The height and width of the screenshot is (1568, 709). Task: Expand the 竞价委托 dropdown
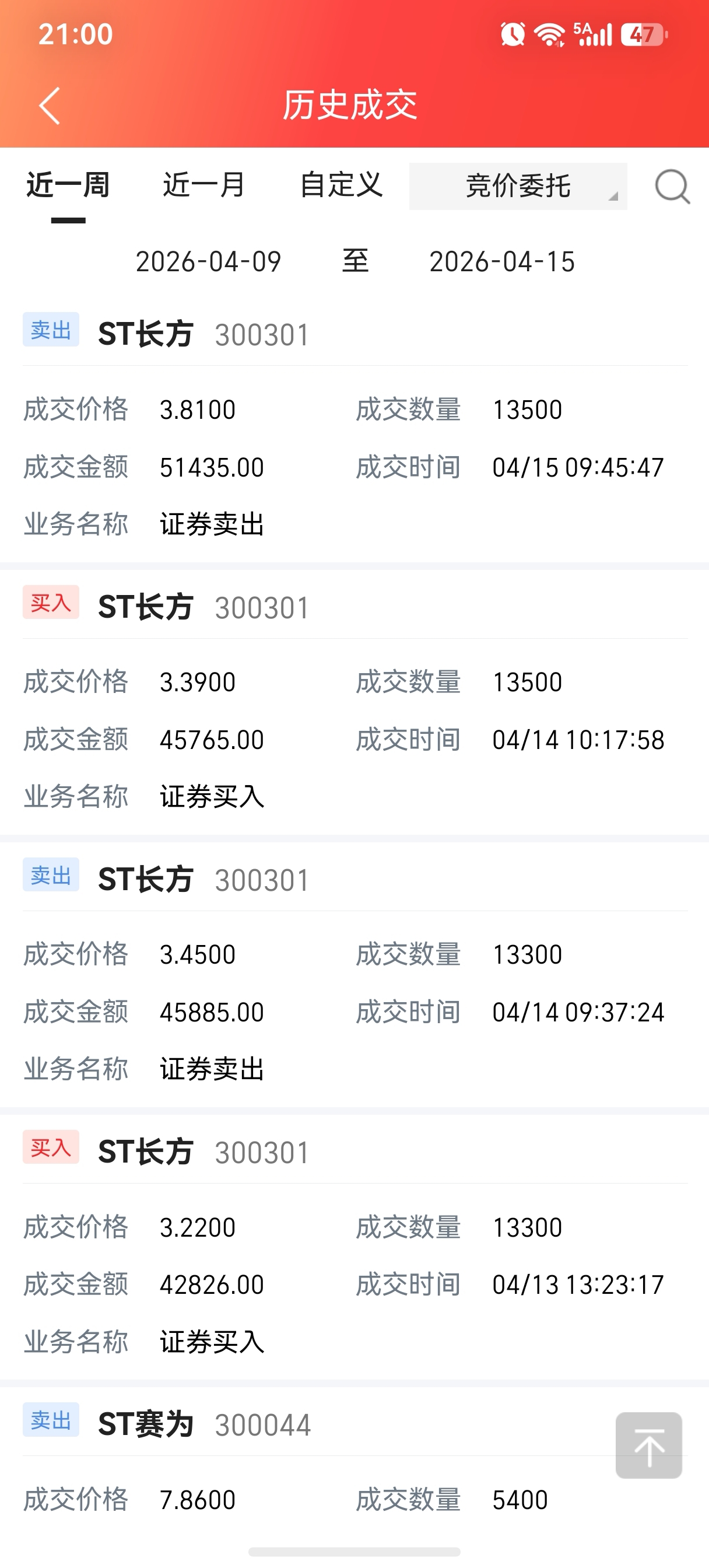tap(518, 186)
